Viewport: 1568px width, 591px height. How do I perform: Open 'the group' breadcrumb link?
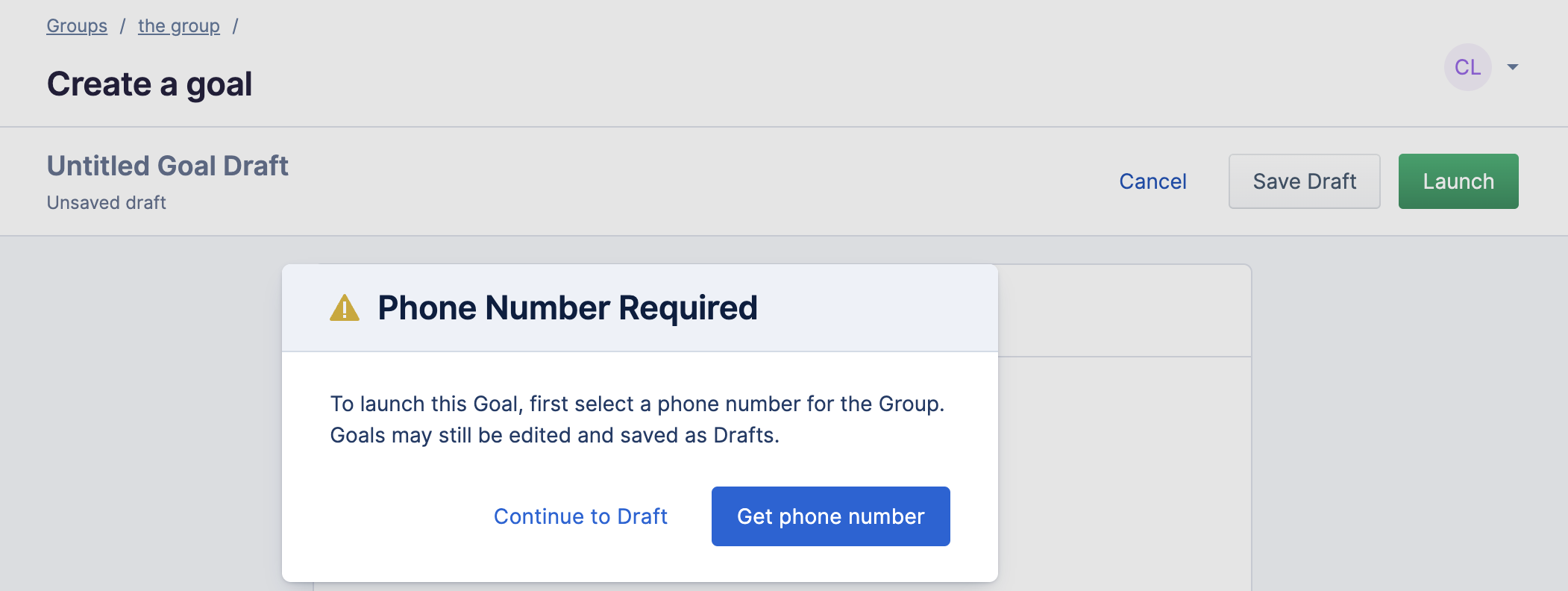click(x=179, y=26)
